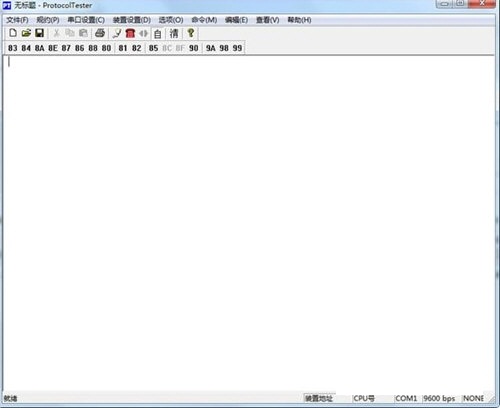Viewport: 500px width, 408px height.
Task: Send command 8A from the toolbar
Action: pos(39,48)
